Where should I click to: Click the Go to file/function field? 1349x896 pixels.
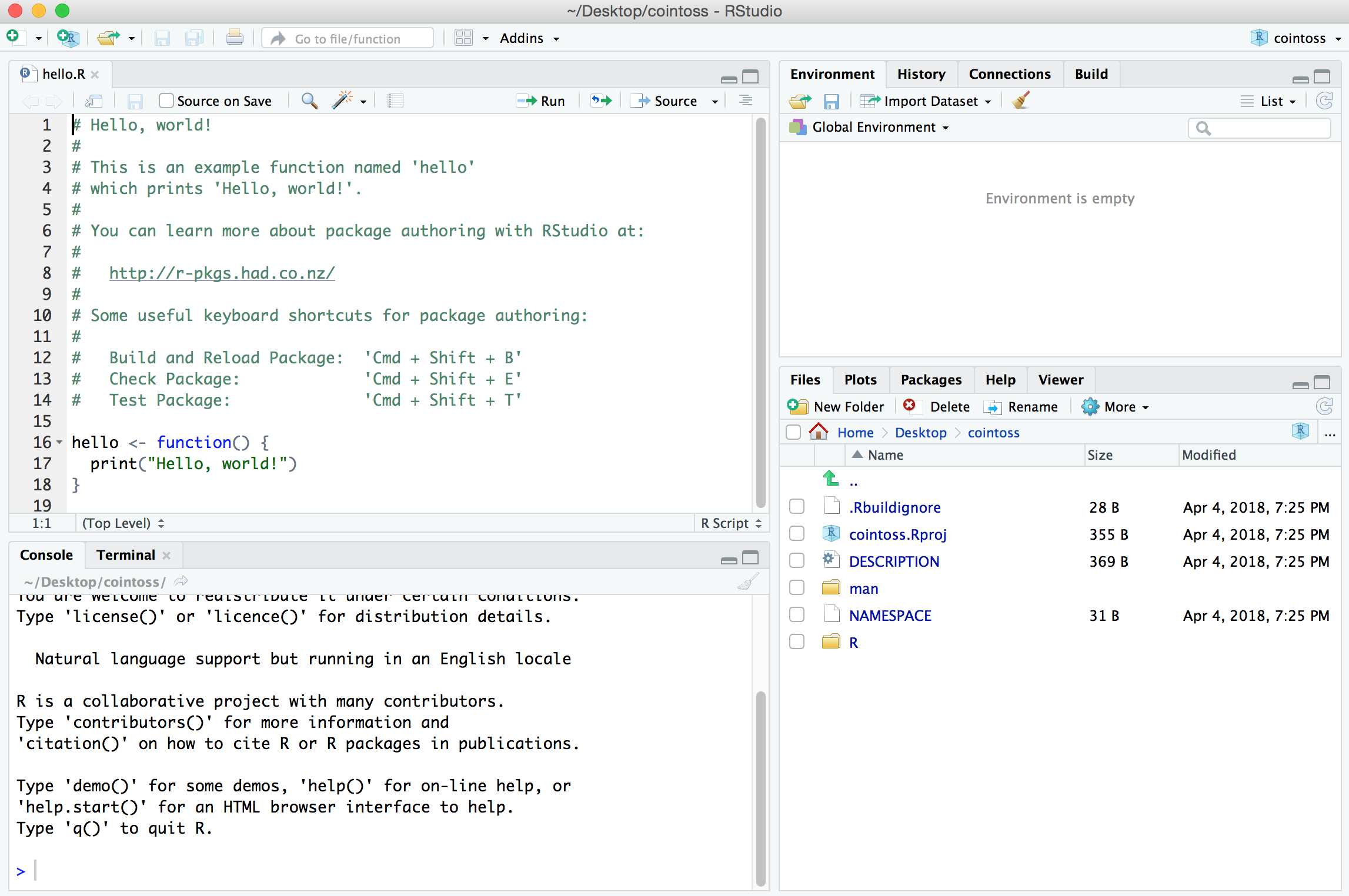[x=348, y=39]
